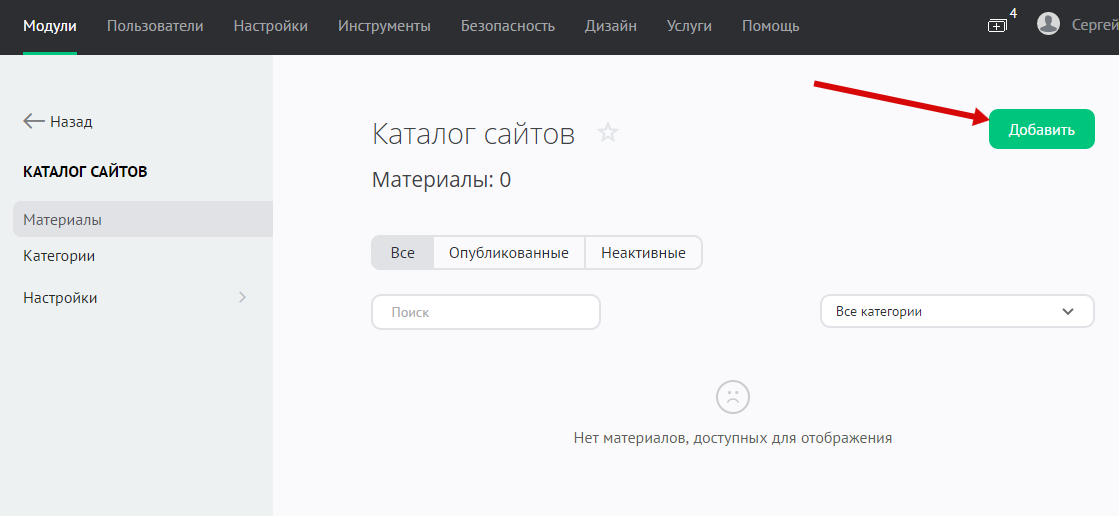The image size is (1119, 516).
Task: Go to the Безопасность menu
Action: click(x=508, y=26)
